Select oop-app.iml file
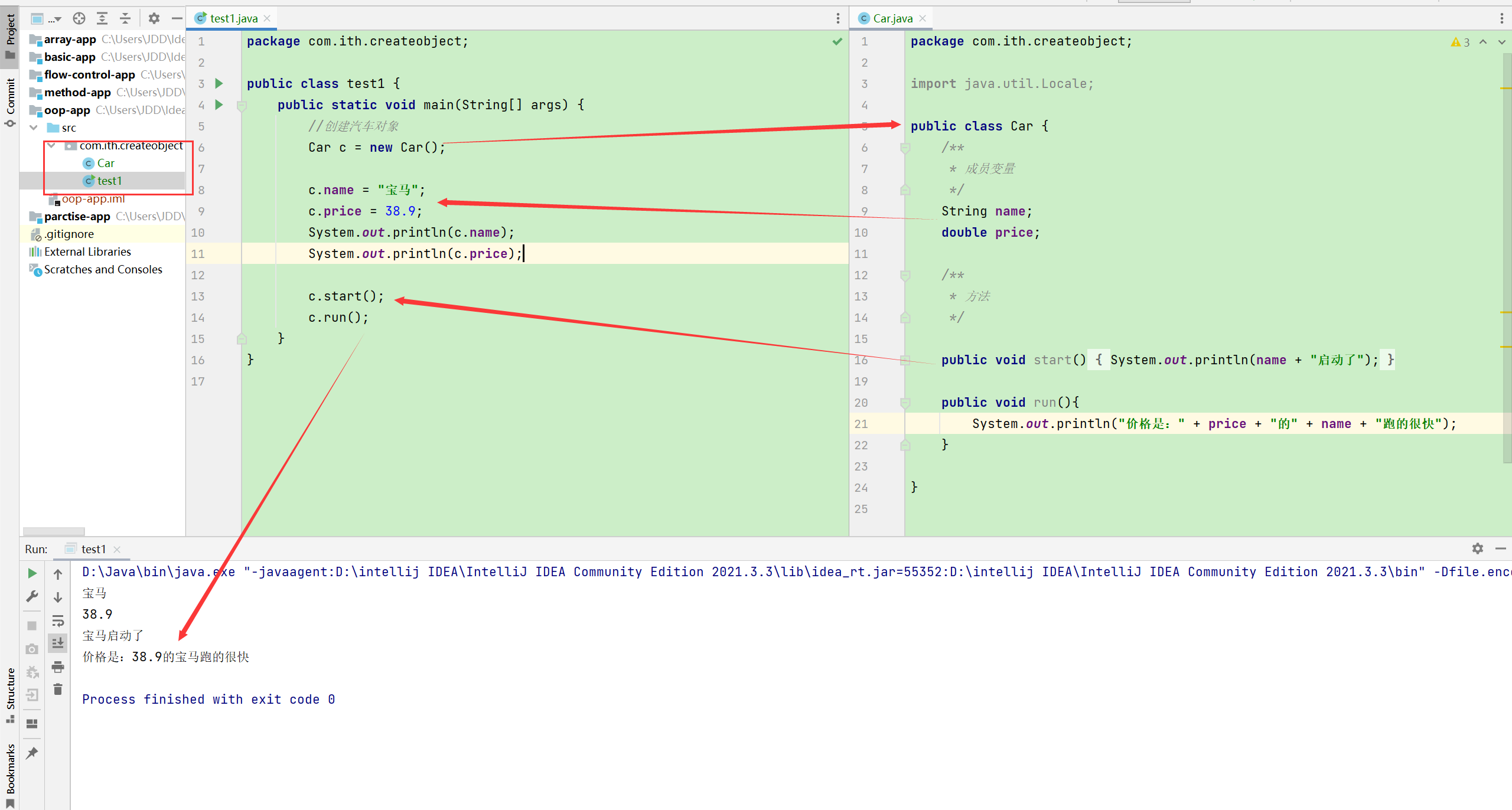This screenshot has height=810, width=1512. point(93,198)
